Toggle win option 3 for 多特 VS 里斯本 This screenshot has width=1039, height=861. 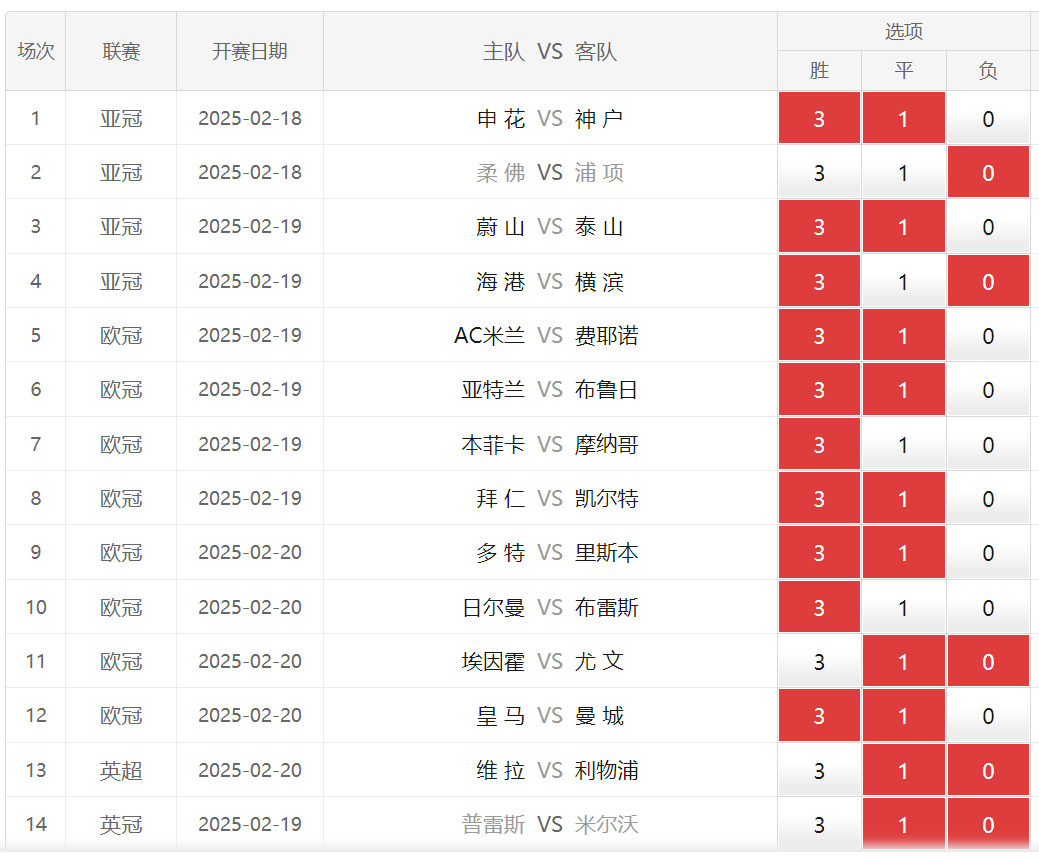(819, 553)
